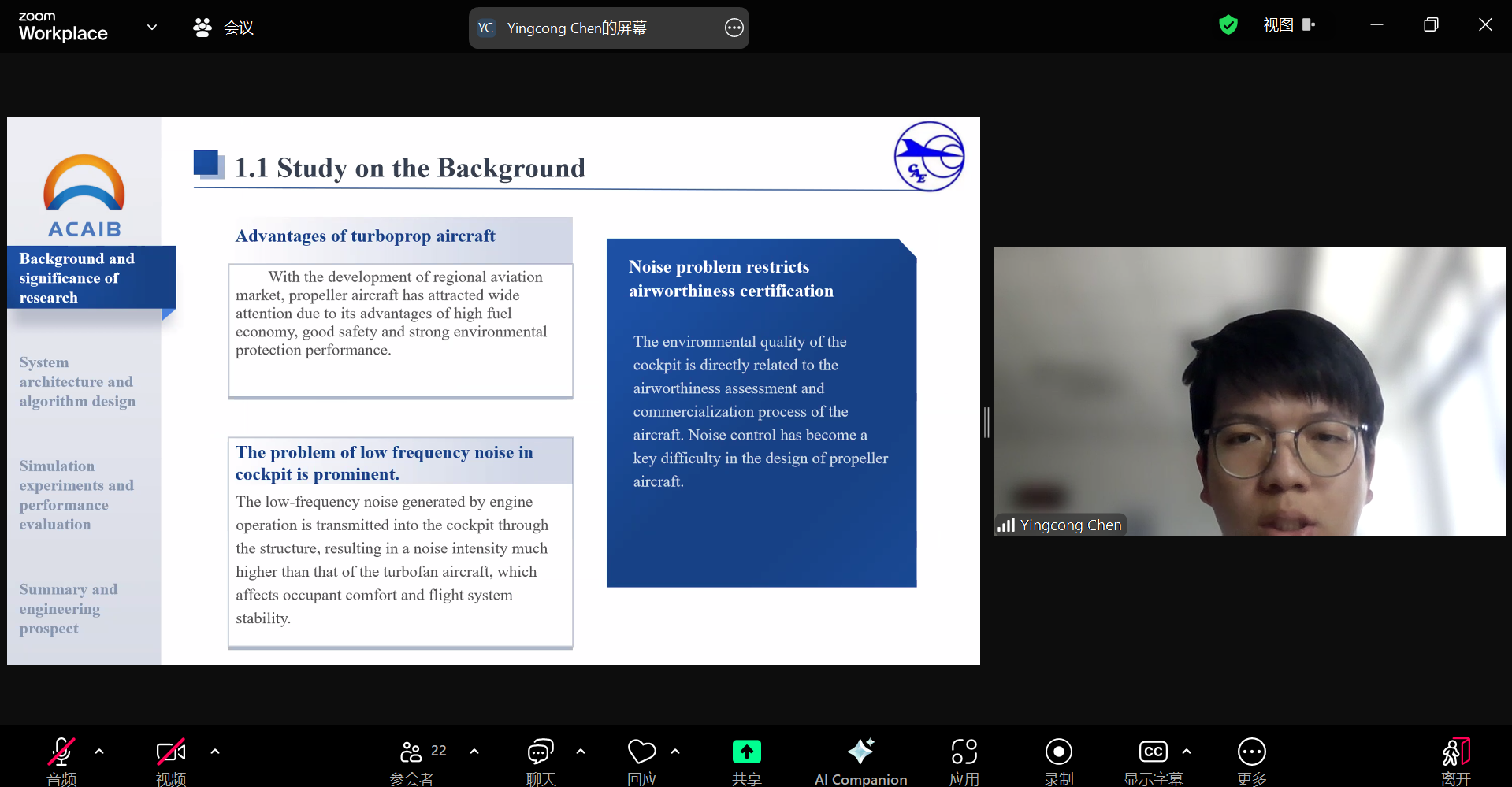Open the more options ellipsis in toolbar

click(1252, 752)
